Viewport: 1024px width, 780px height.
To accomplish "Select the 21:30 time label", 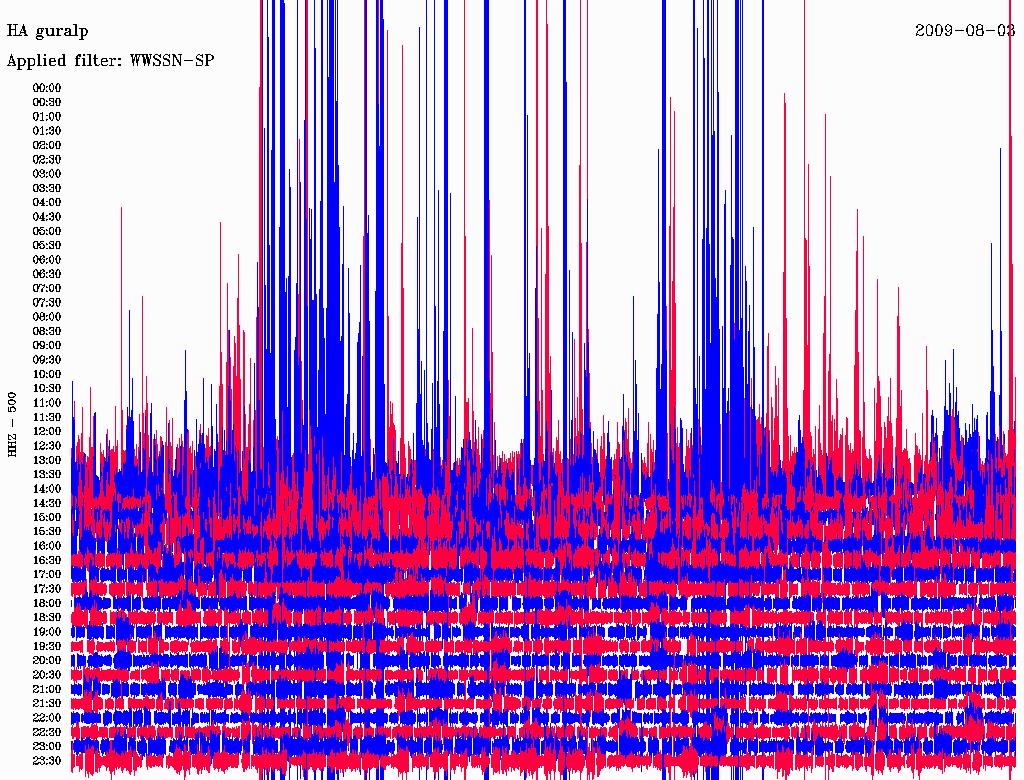I will (x=47, y=704).
